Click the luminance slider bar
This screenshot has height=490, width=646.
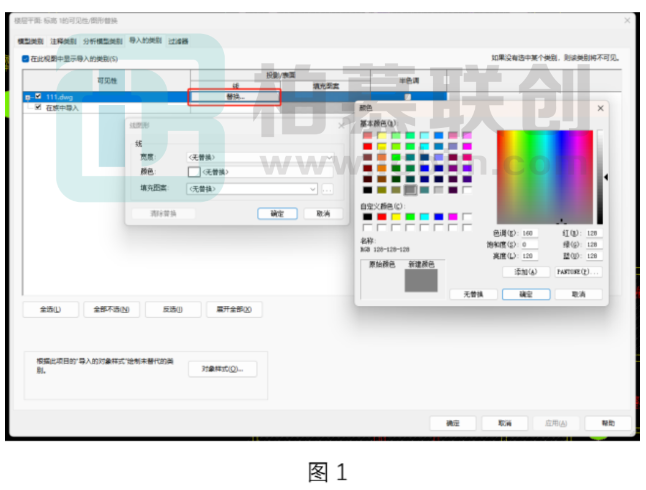point(600,177)
